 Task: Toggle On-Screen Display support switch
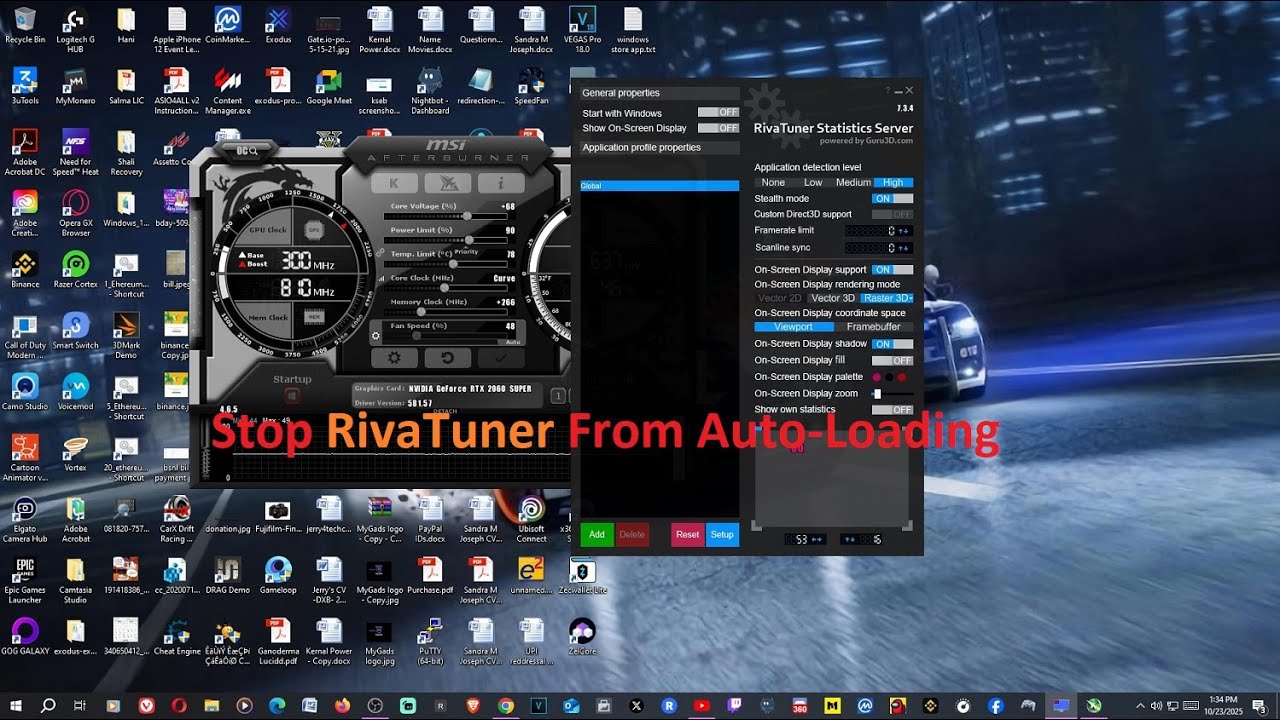click(892, 270)
